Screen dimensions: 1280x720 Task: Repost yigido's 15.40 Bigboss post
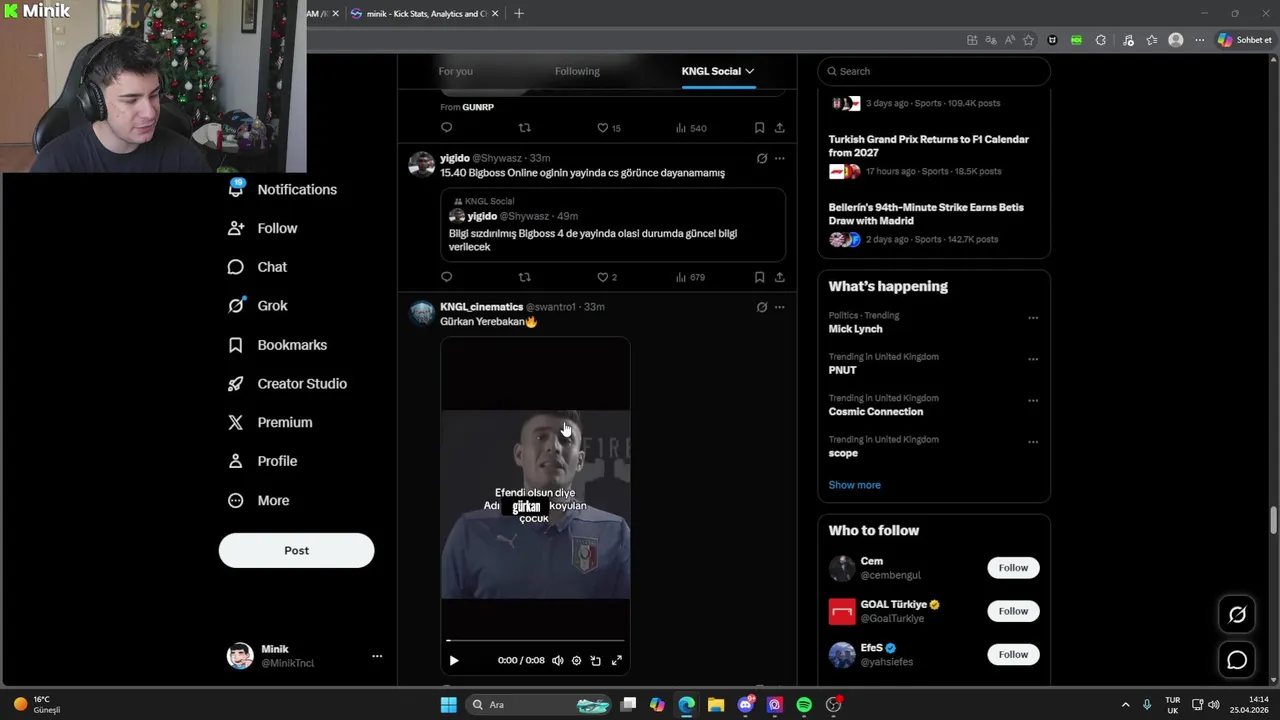(525, 277)
